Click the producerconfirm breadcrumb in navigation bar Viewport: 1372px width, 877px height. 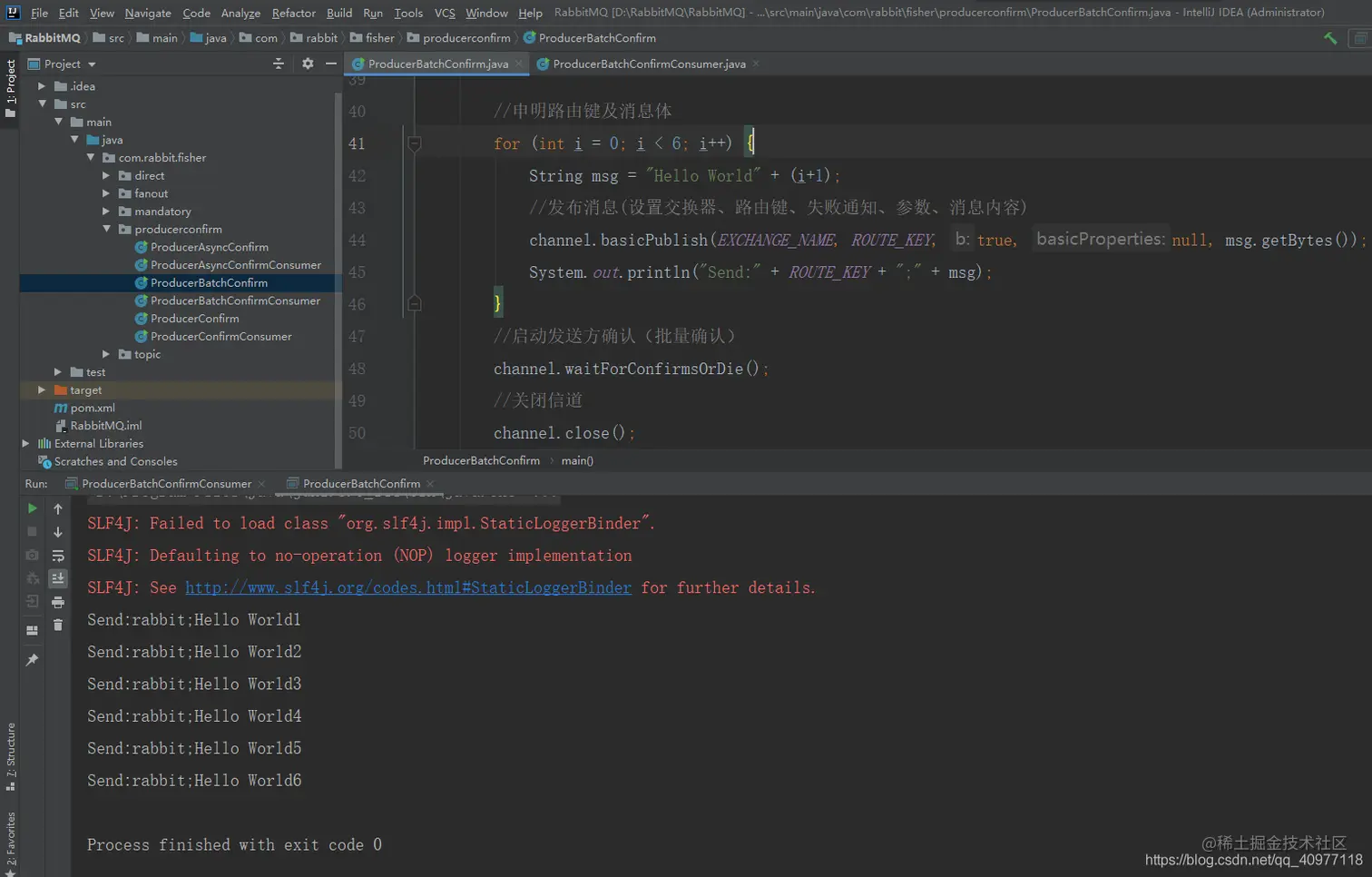tap(466, 38)
